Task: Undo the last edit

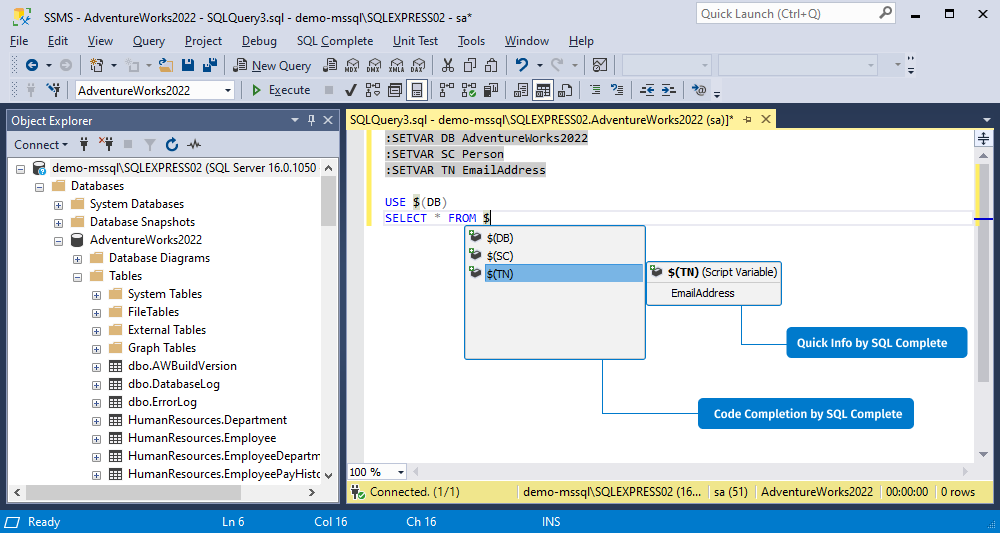Action: [x=522, y=65]
